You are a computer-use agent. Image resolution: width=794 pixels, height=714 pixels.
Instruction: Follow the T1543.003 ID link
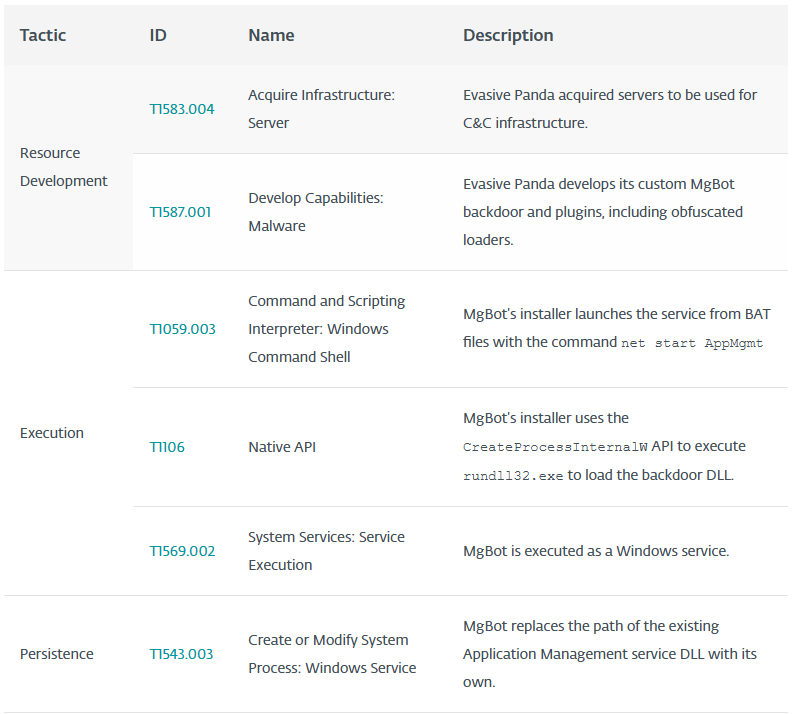[x=181, y=654]
